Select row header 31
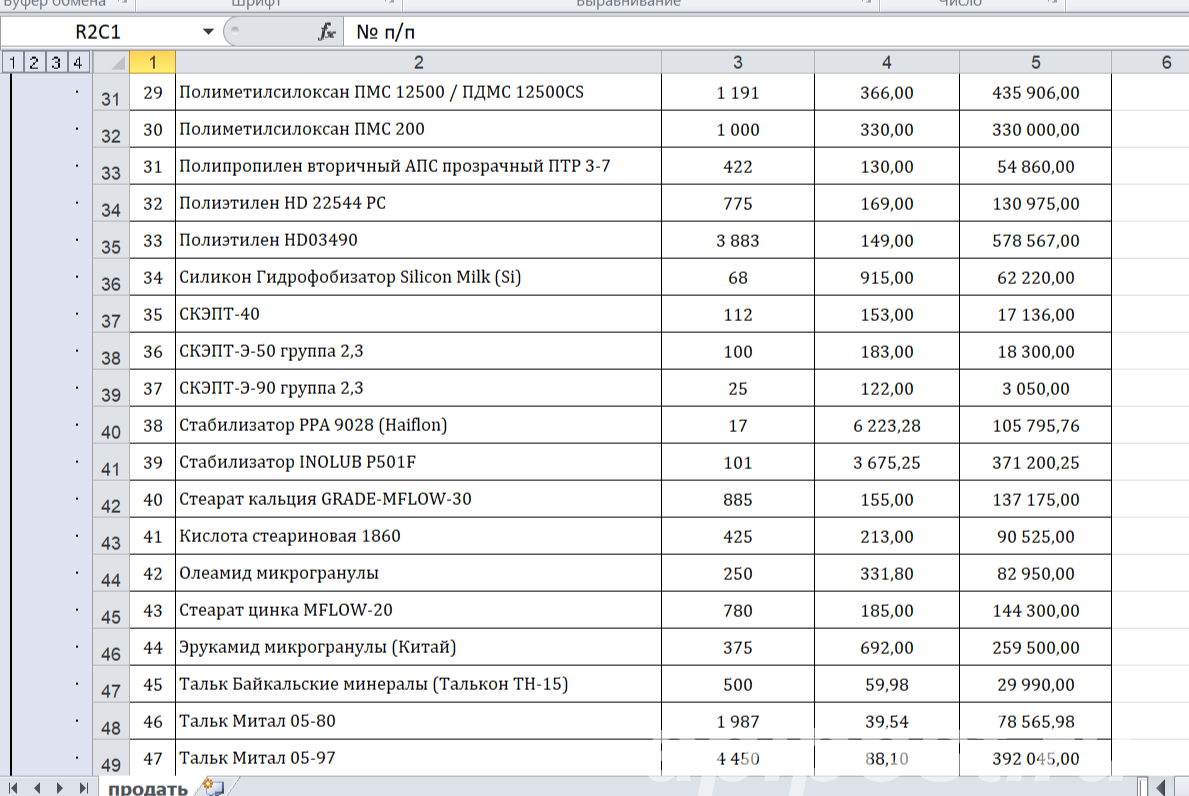This screenshot has width=1189, height=796. [111, 92]
